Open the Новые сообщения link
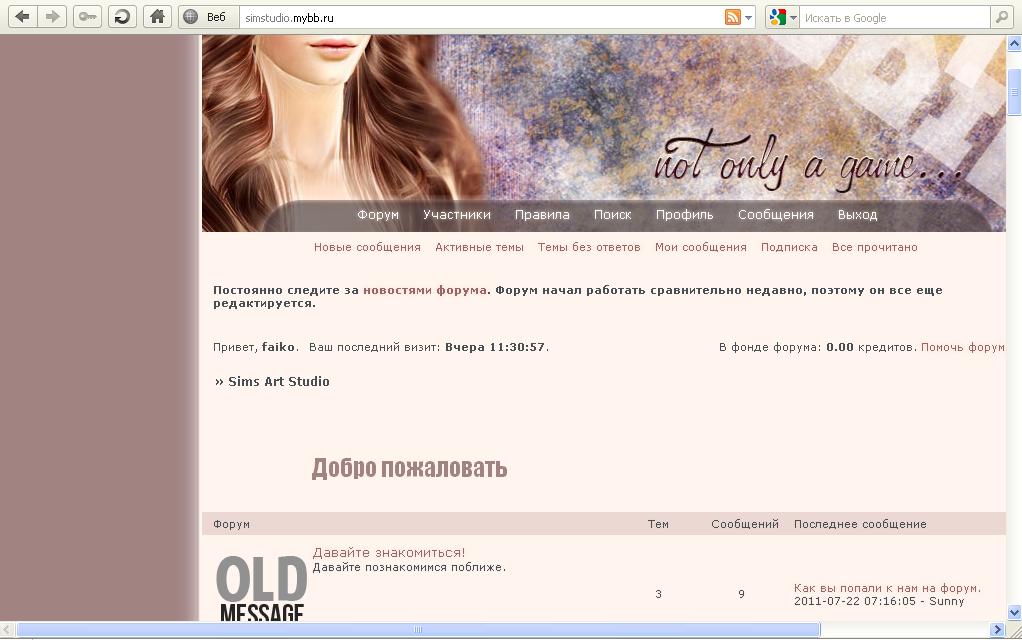The image size is (1022, 640). pos(368,247)
